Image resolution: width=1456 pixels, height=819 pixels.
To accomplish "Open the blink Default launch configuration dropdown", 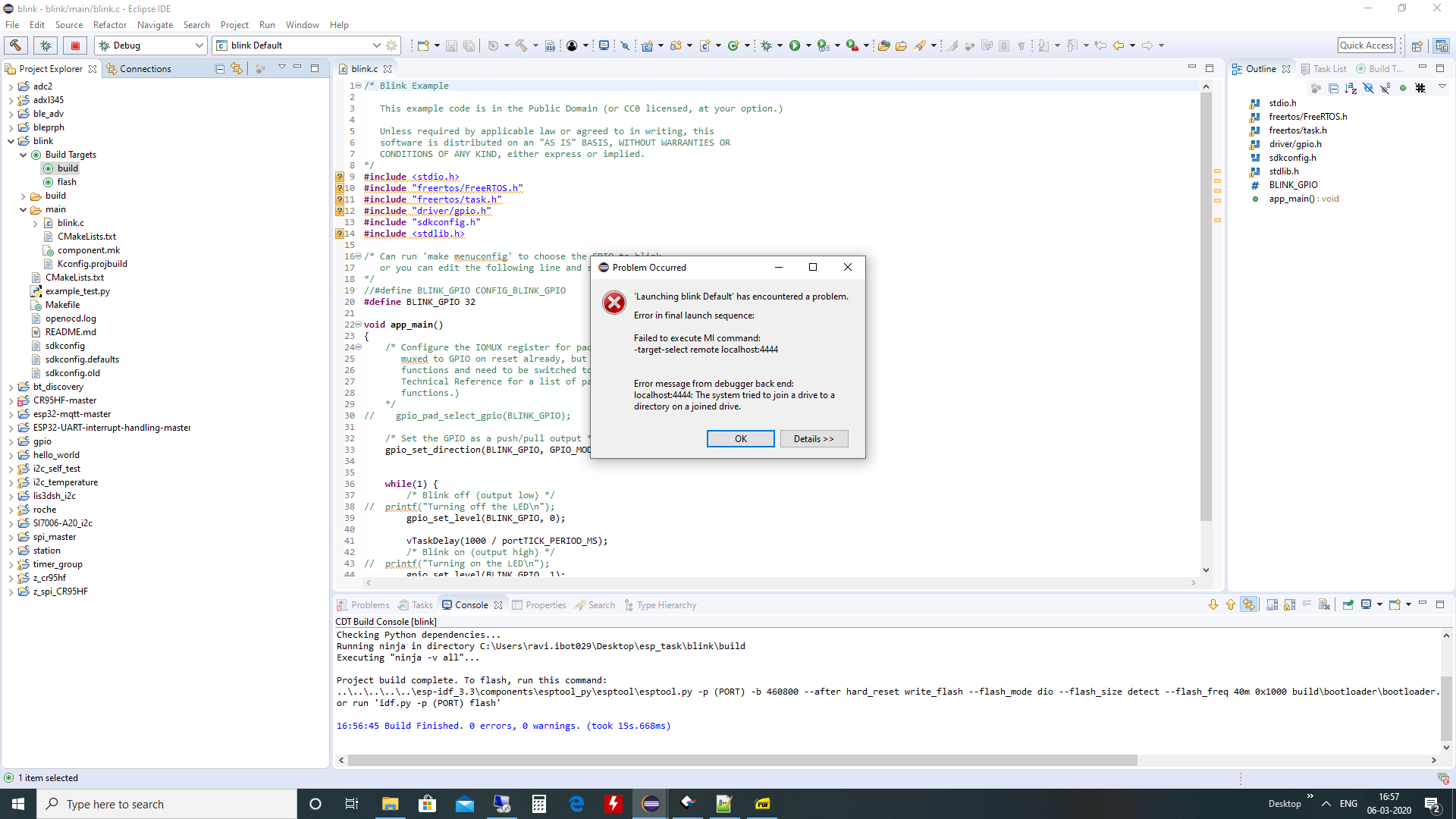I will pos(376,45).
